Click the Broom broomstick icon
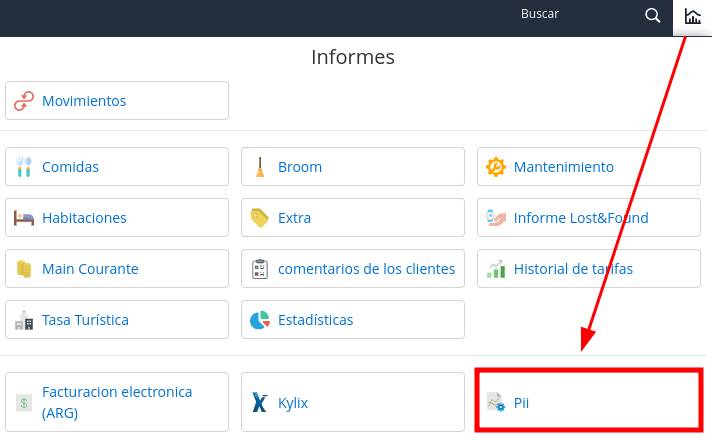This screenshot has width=712, height=440. 260,167
